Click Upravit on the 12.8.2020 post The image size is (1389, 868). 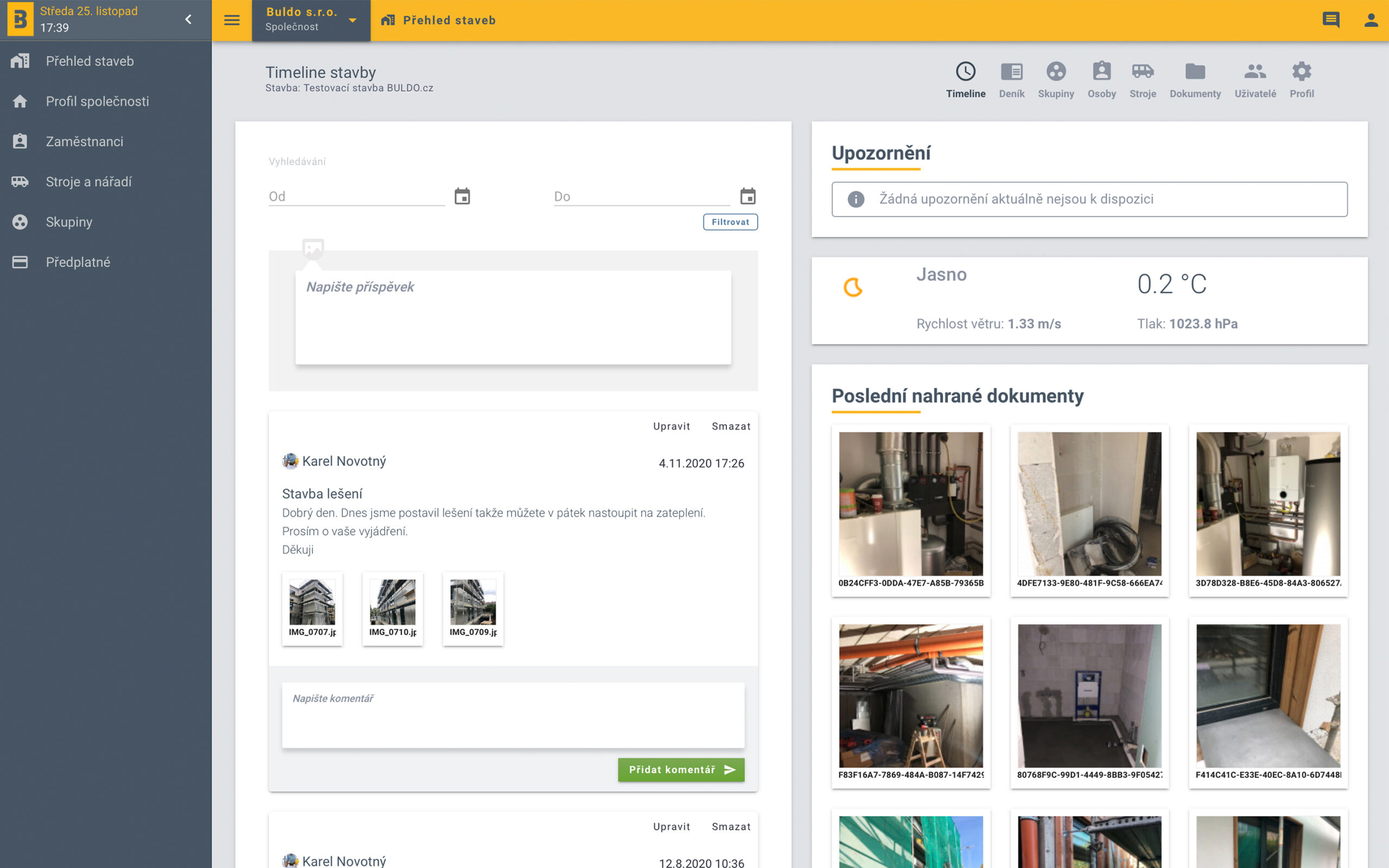[x=672, y=827]
